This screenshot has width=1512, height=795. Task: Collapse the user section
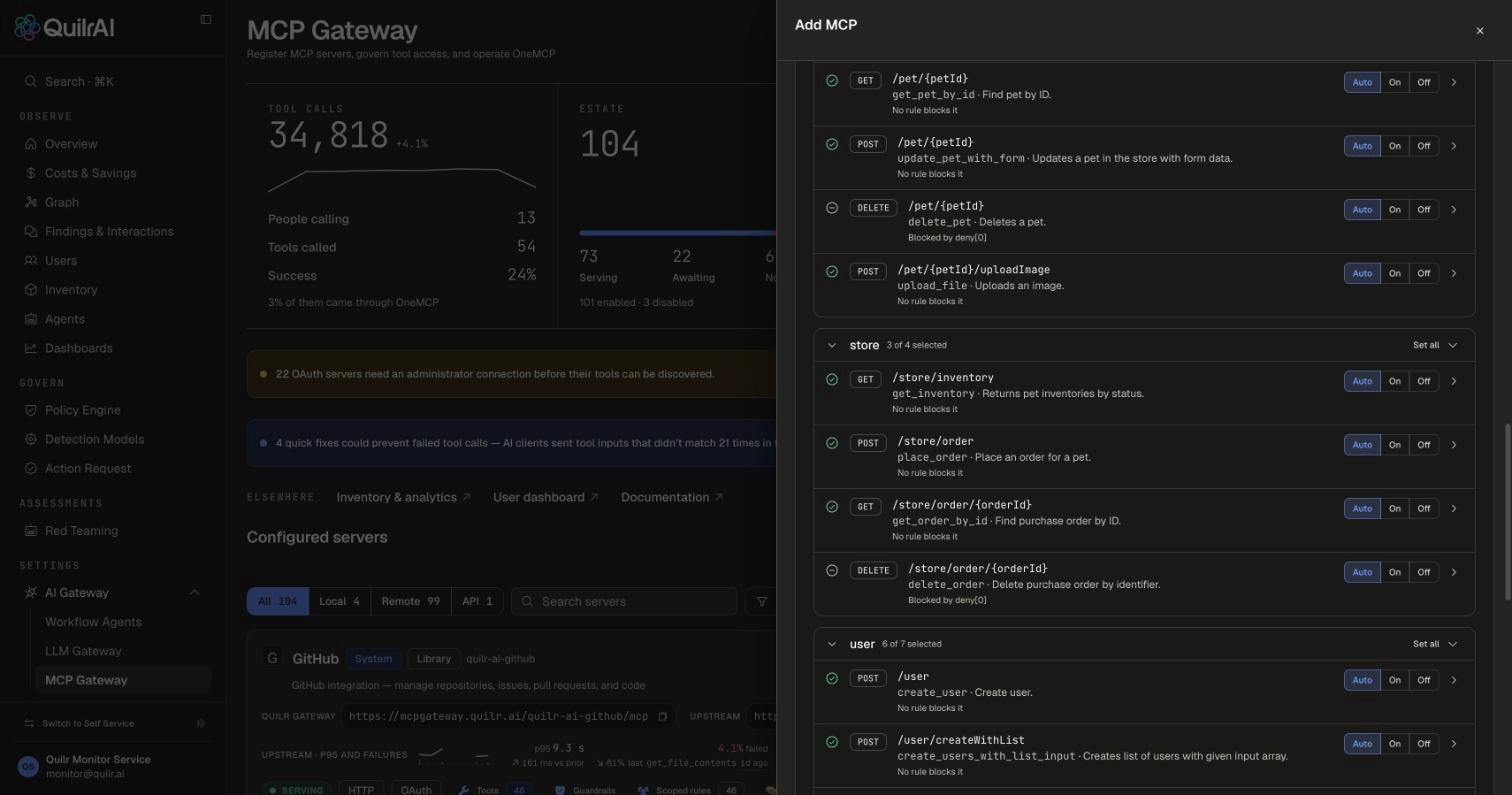click(x=831, y=644)
